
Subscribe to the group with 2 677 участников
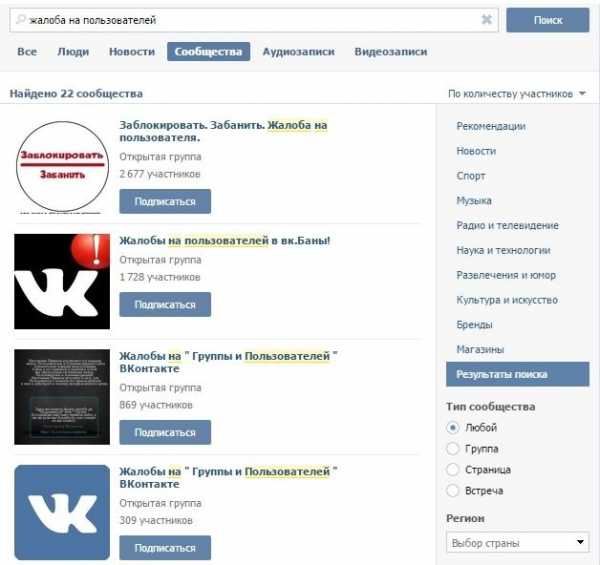pyautogui.click(x=165, y=201)
